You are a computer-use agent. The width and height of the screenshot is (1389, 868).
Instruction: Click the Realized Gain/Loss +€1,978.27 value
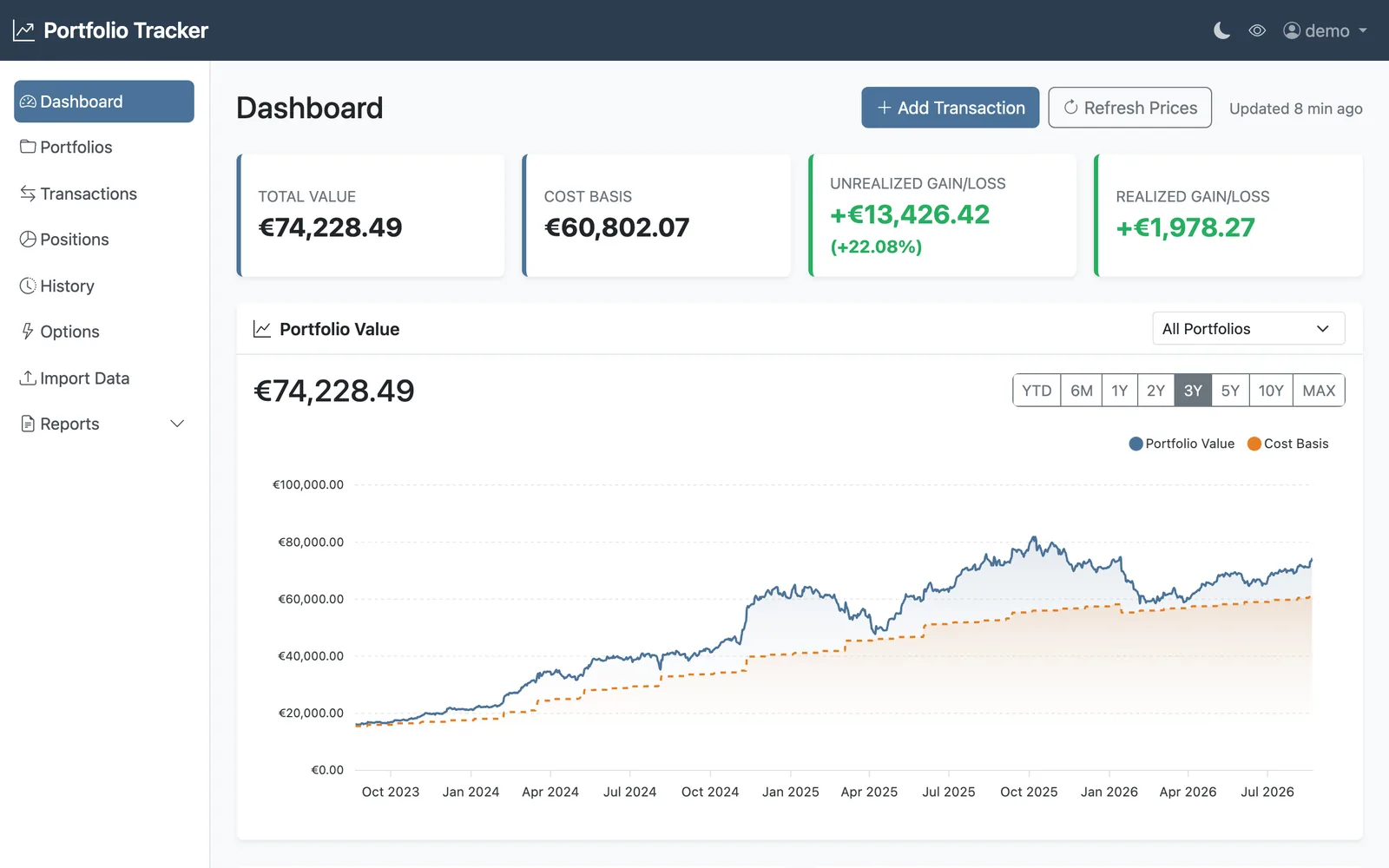tap(1186, 227)
